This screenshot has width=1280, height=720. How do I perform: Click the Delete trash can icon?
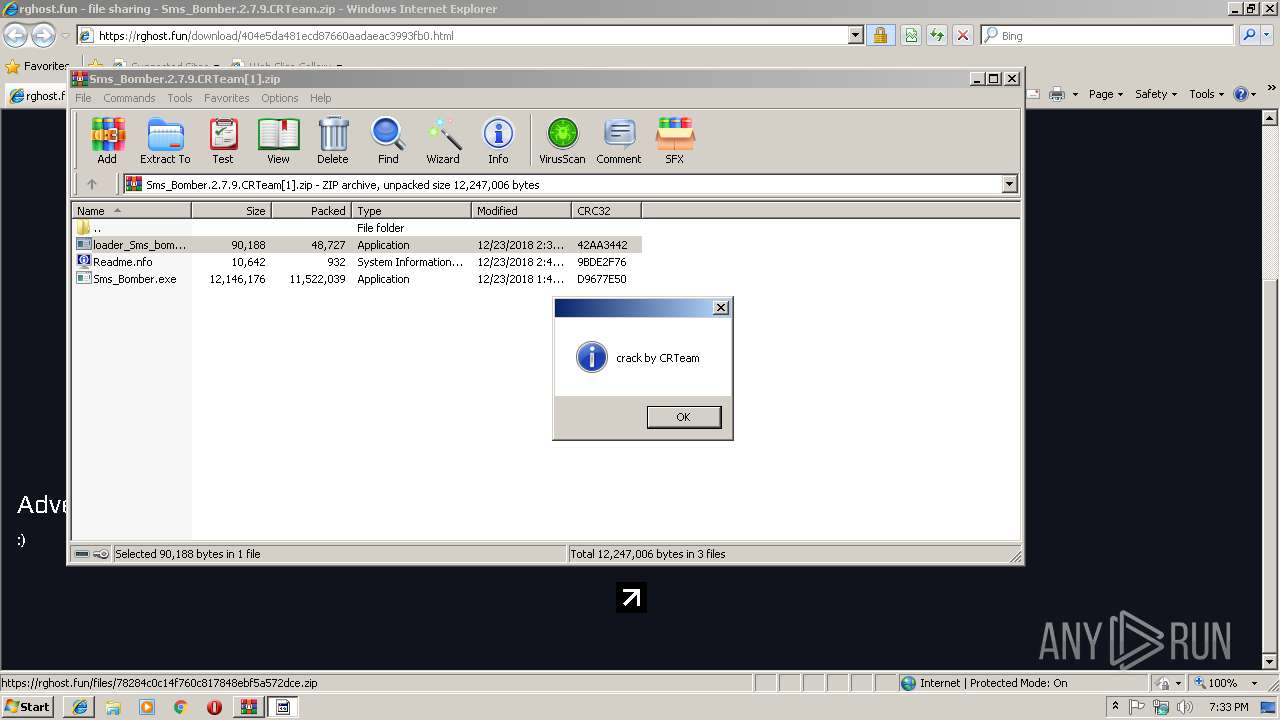coord(333,140)
